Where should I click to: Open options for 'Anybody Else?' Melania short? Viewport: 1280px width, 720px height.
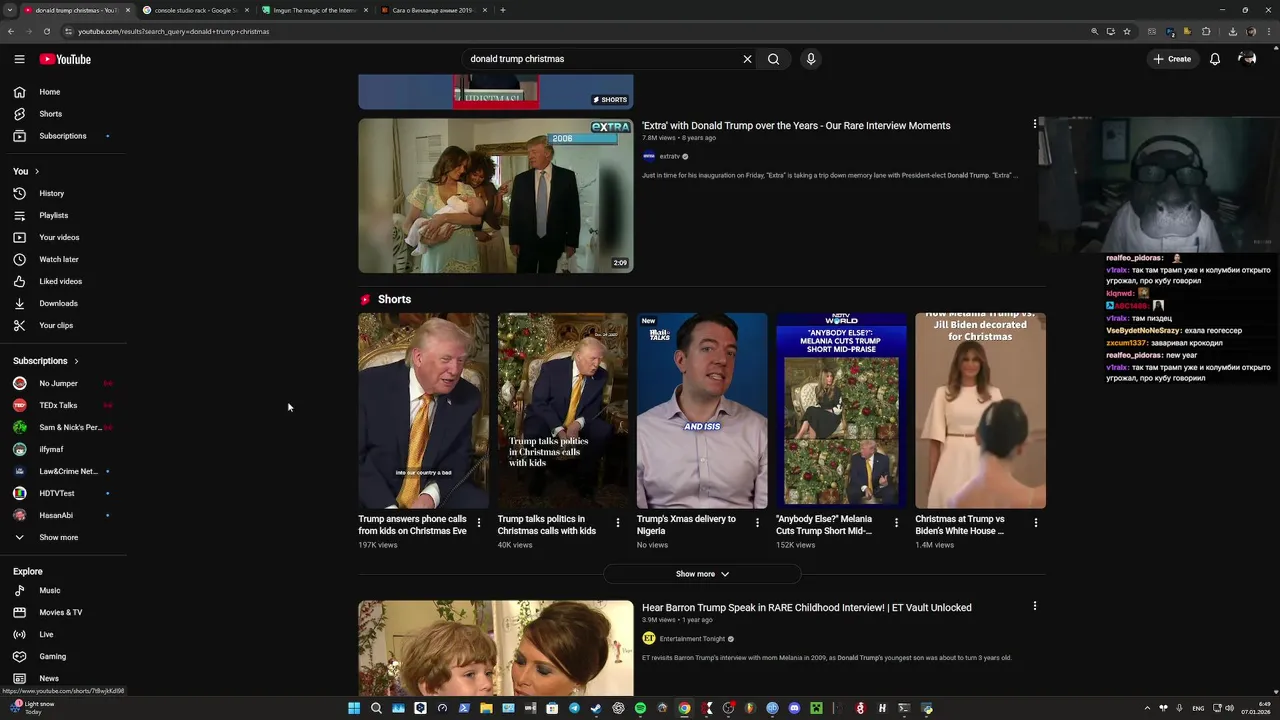coord(896,522)
